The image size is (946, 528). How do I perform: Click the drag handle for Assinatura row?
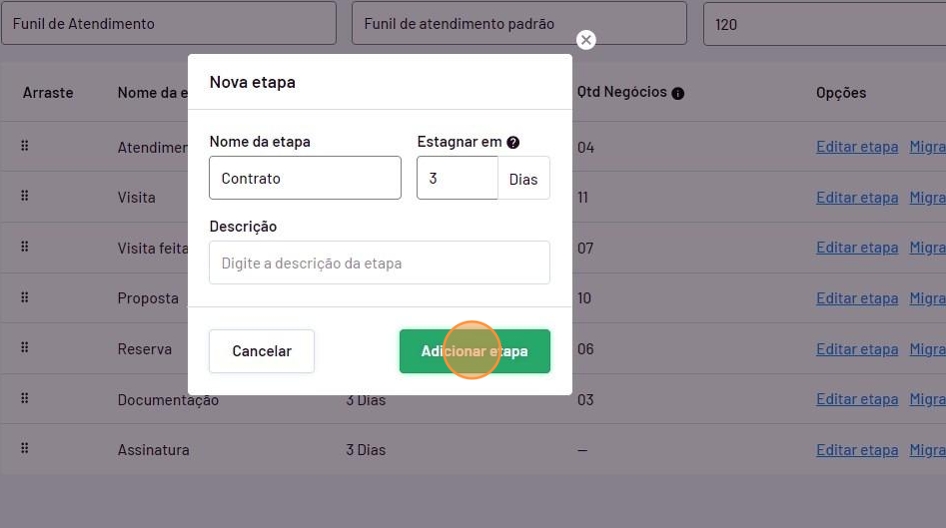coord(24,449)
